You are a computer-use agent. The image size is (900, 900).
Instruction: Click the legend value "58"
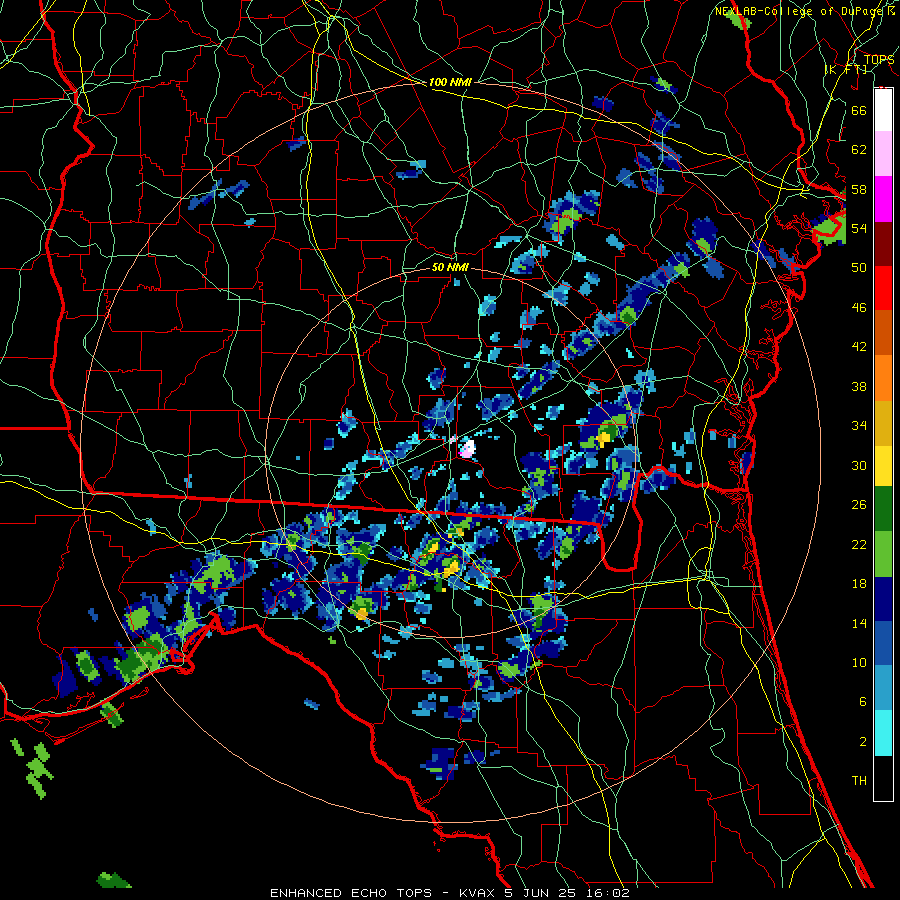point(859,189)
